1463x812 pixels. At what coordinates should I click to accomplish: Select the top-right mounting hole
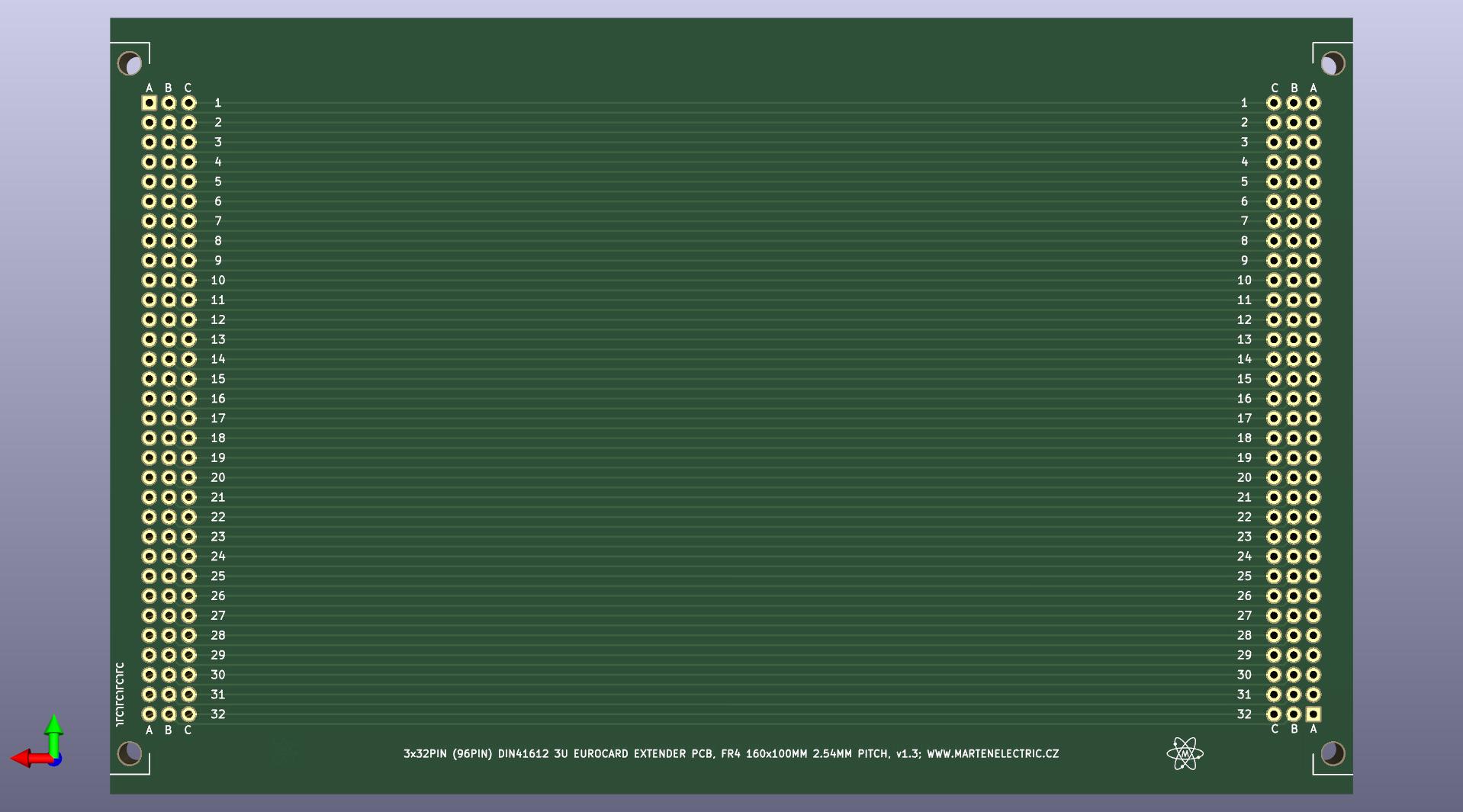pyautogui.click(x=1333, y=63)
